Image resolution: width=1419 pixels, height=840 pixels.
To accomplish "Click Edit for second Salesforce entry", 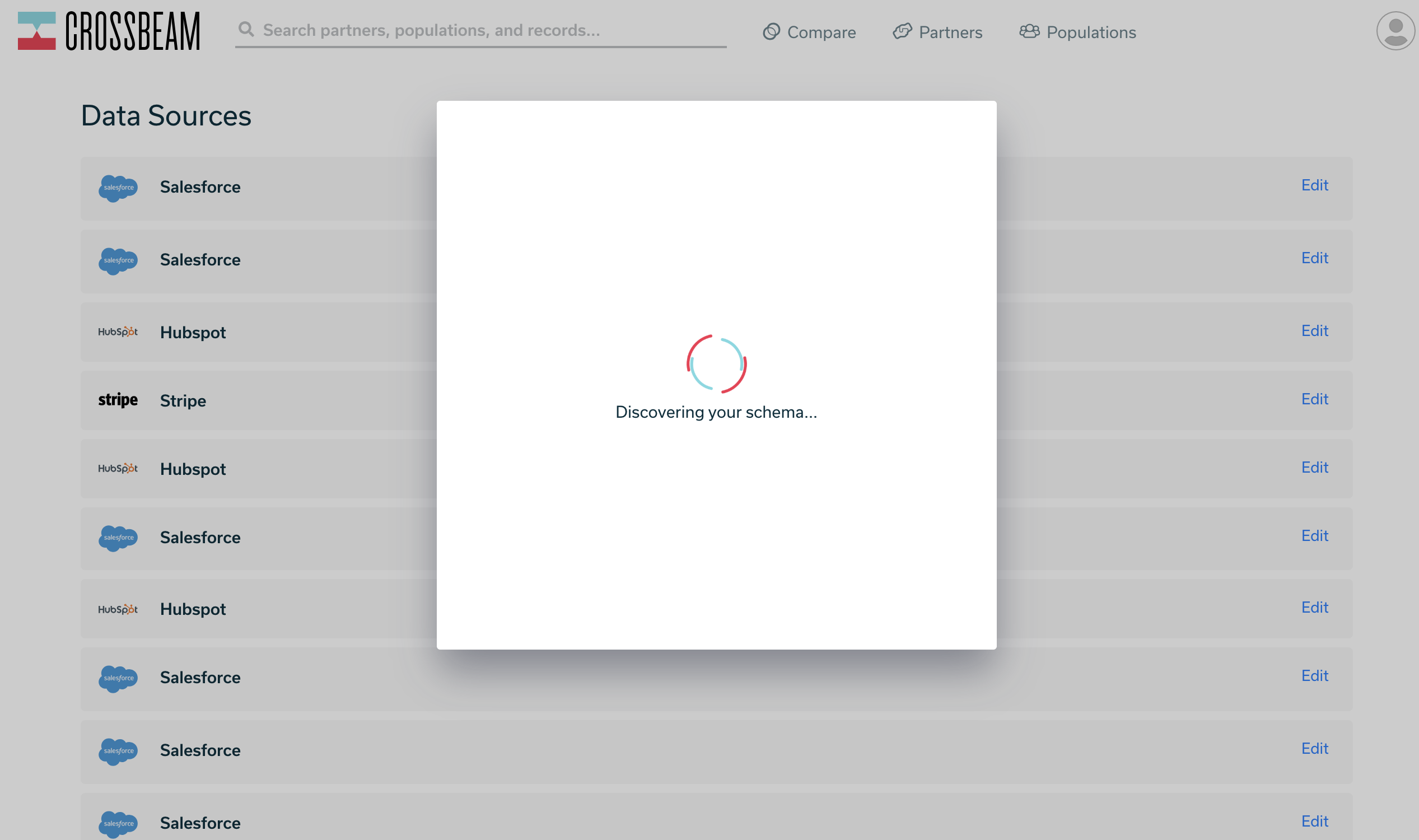I will click(x=1315, y=258).
